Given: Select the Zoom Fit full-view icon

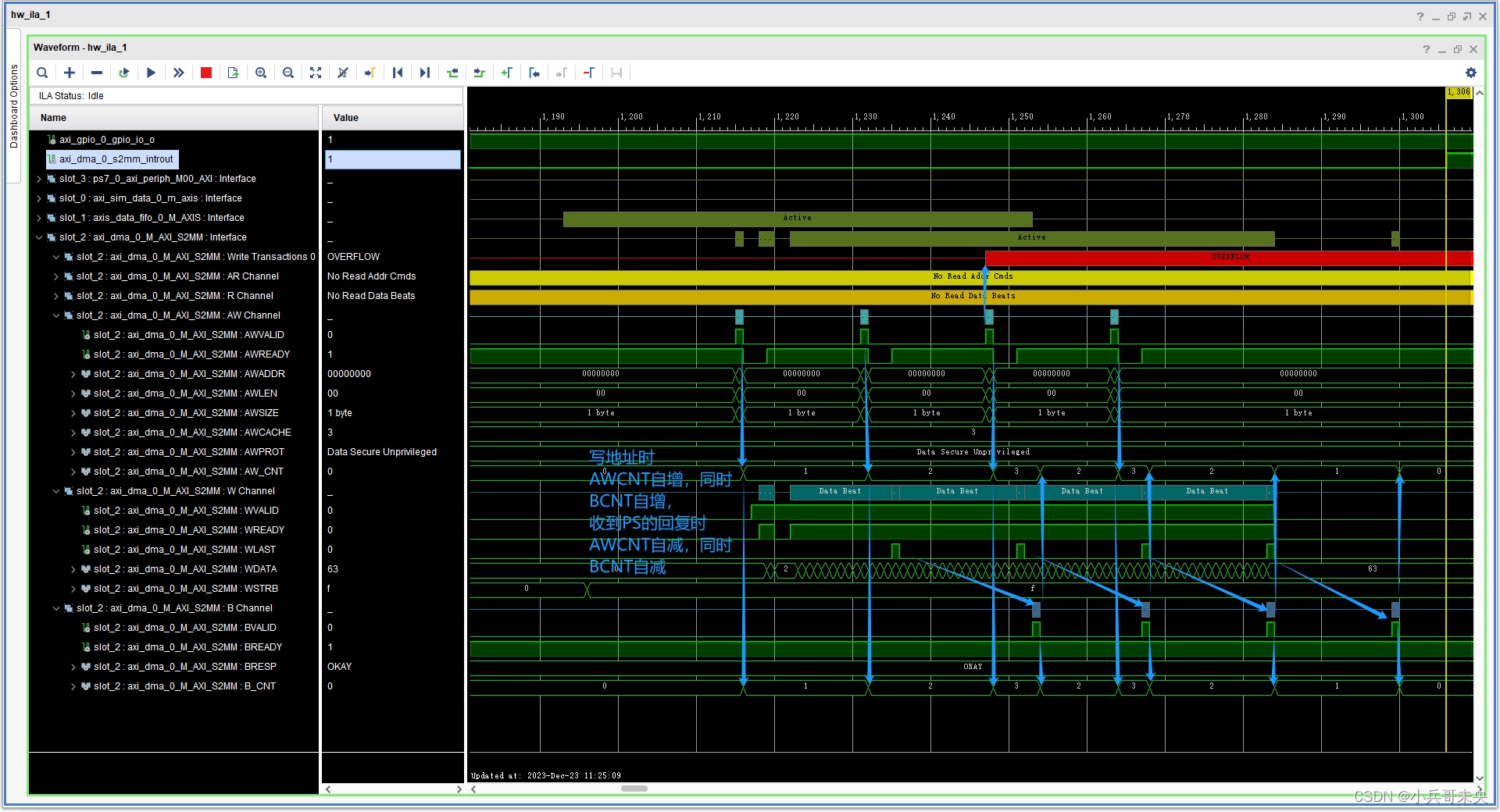Looking at the screenshot, I should [316, 73].
